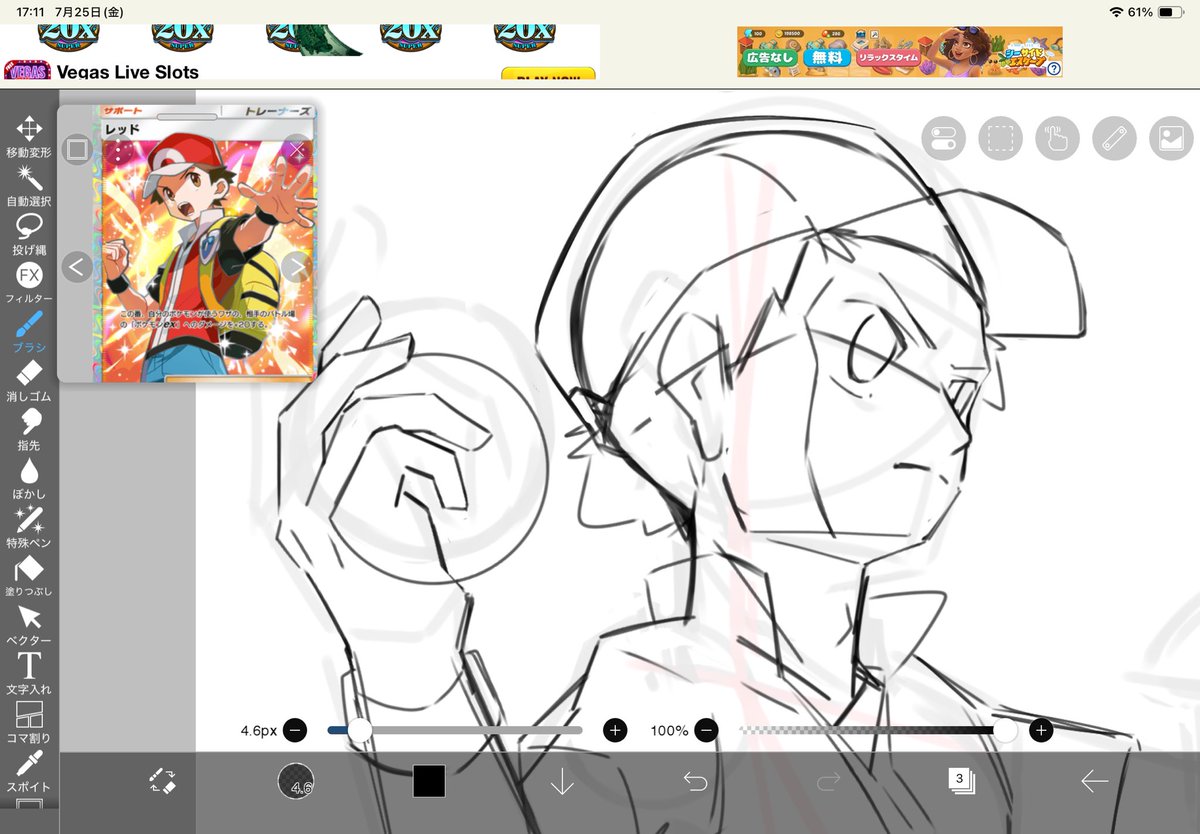Select the ぼかし blur tool
Image resolution: width=1200 pixels, height=834 pixels.
click(x=29, y=479)
